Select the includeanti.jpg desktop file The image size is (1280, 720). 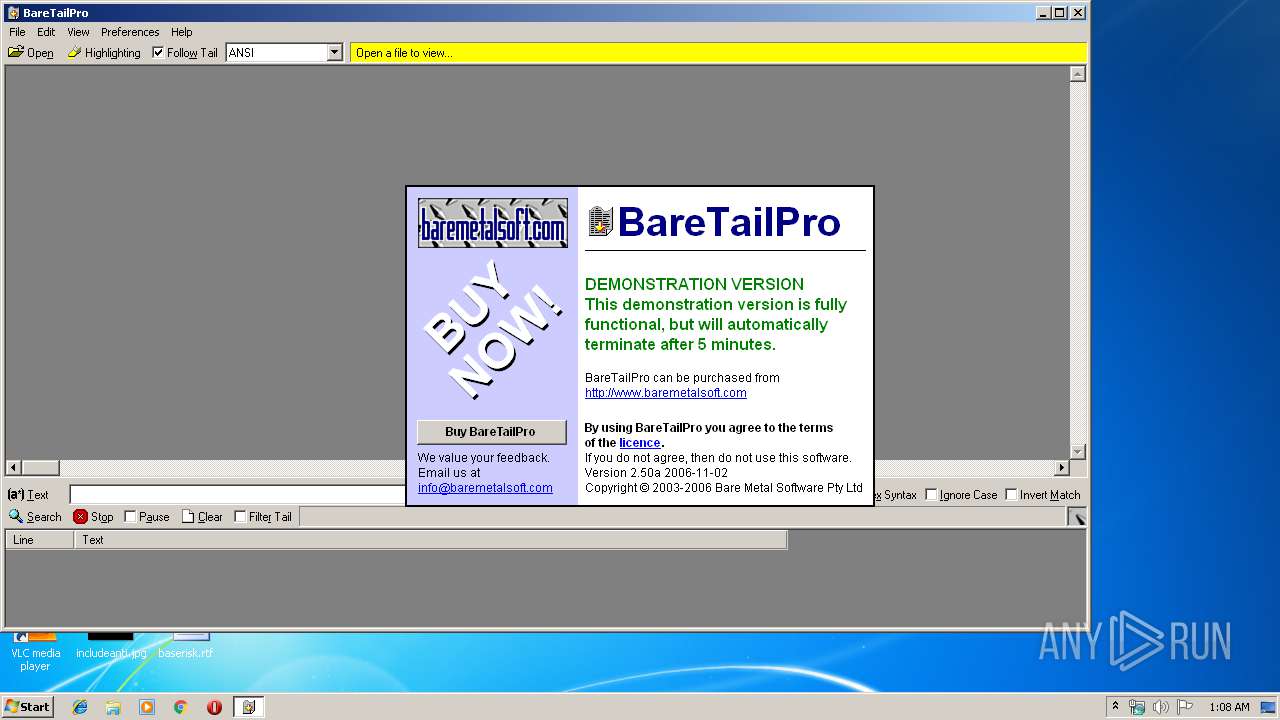click(x=111, y=646)
